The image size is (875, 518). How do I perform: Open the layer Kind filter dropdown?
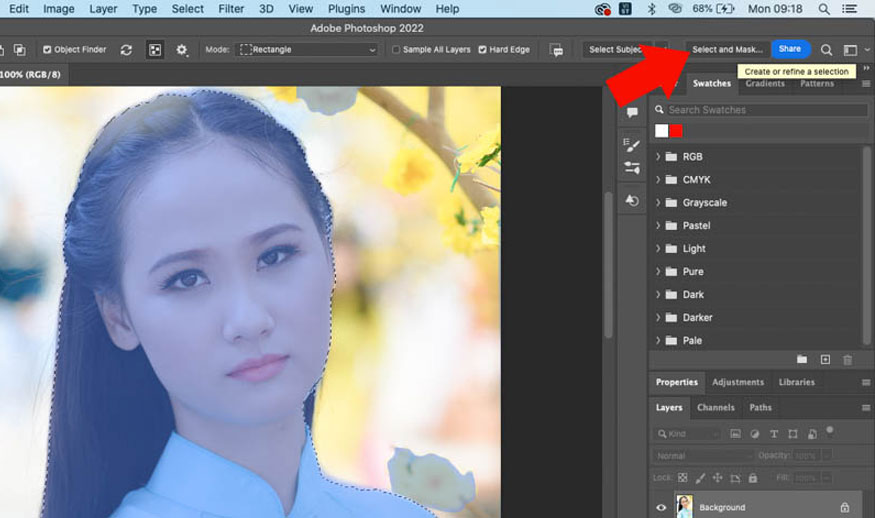pos(688,434)
